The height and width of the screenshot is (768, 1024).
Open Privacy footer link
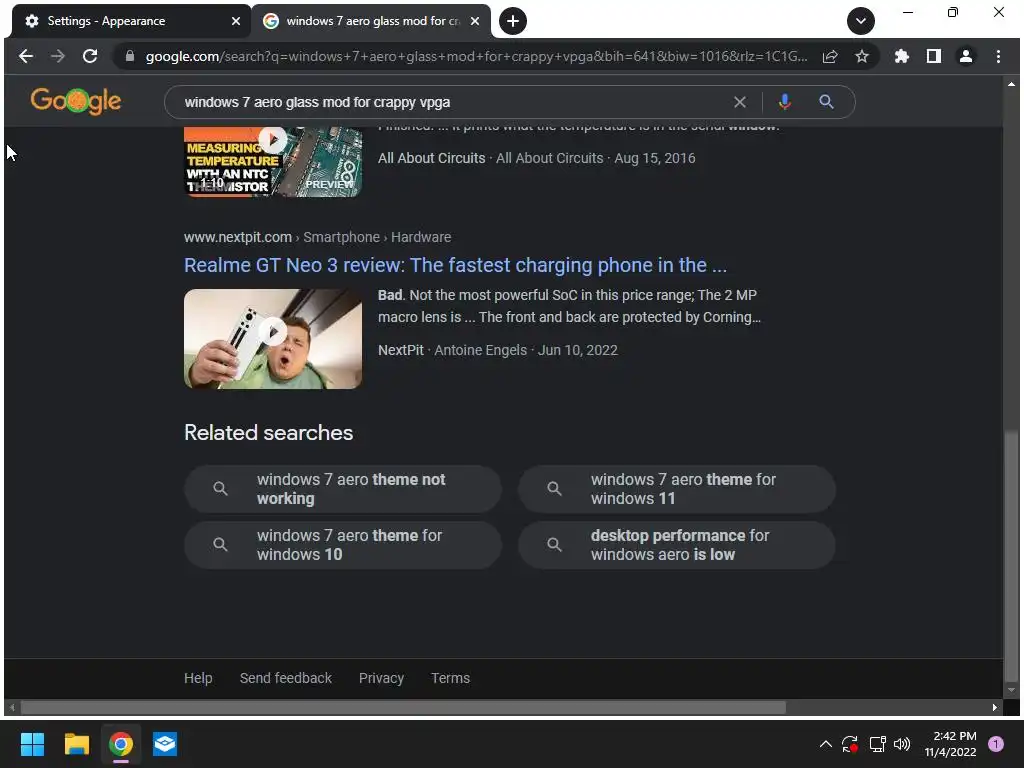pos(381,678)
